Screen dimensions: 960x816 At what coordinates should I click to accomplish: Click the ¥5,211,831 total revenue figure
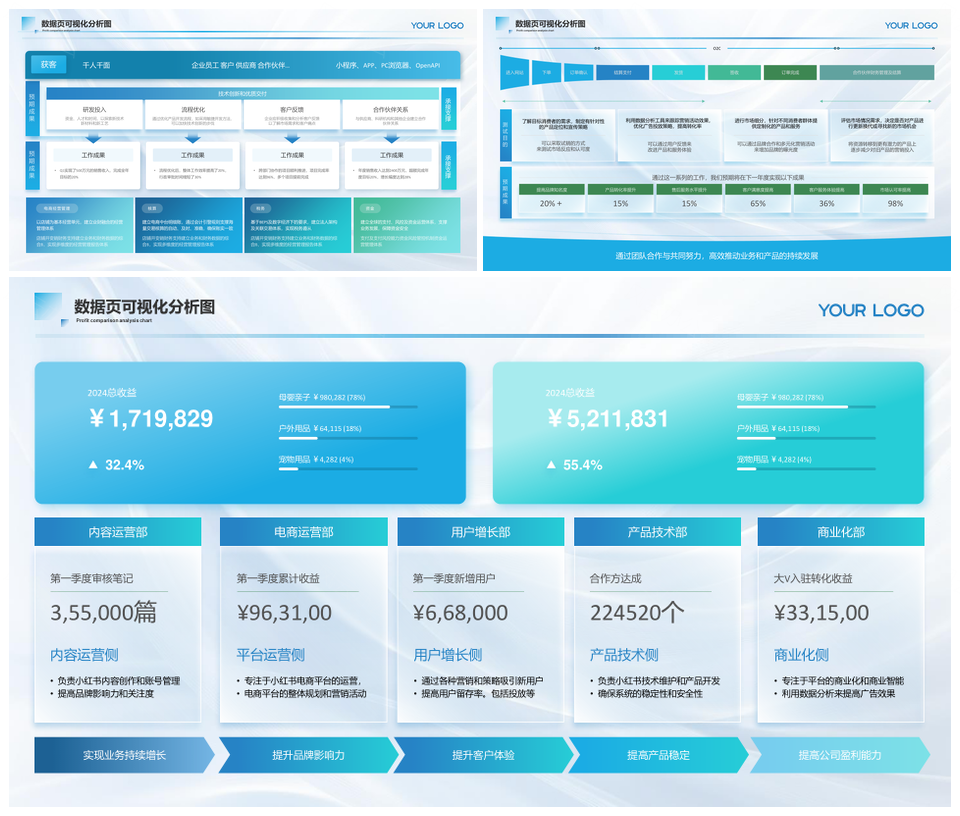(x=608, y=419)
